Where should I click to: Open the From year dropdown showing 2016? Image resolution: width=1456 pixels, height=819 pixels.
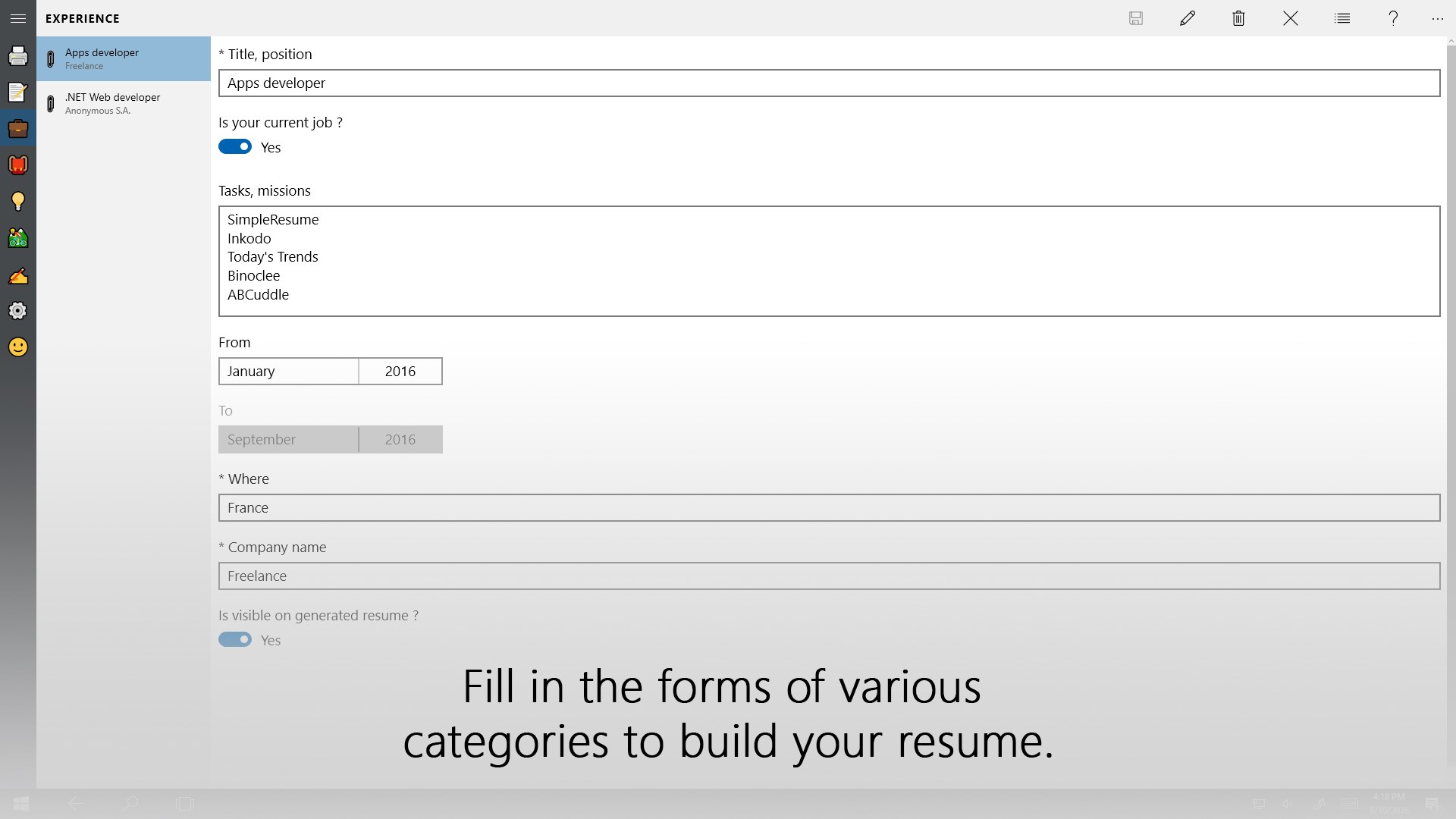coord(400,372)
